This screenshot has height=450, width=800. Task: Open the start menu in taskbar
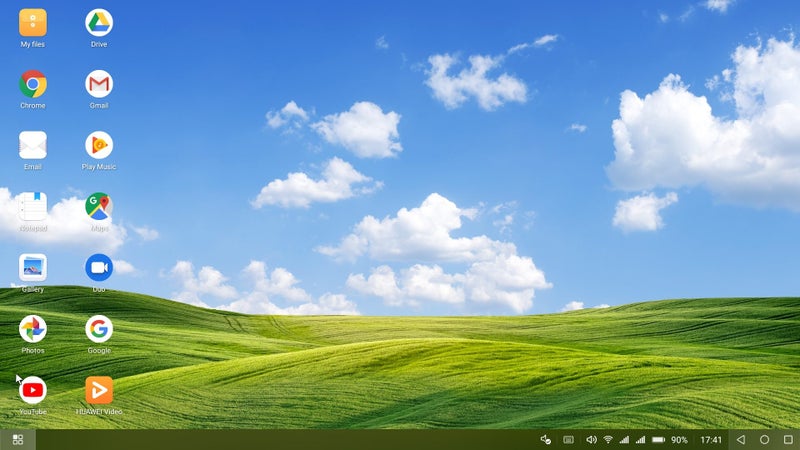[x=17, y=439]
